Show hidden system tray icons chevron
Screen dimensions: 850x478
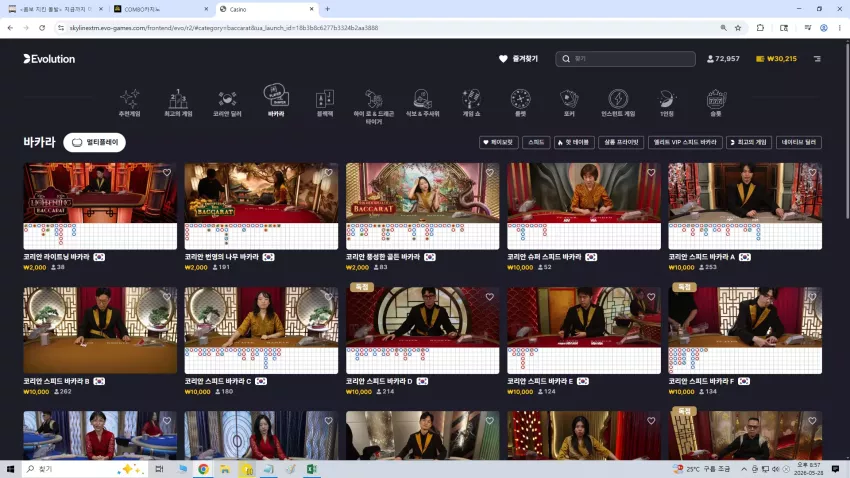pos(744,469)
